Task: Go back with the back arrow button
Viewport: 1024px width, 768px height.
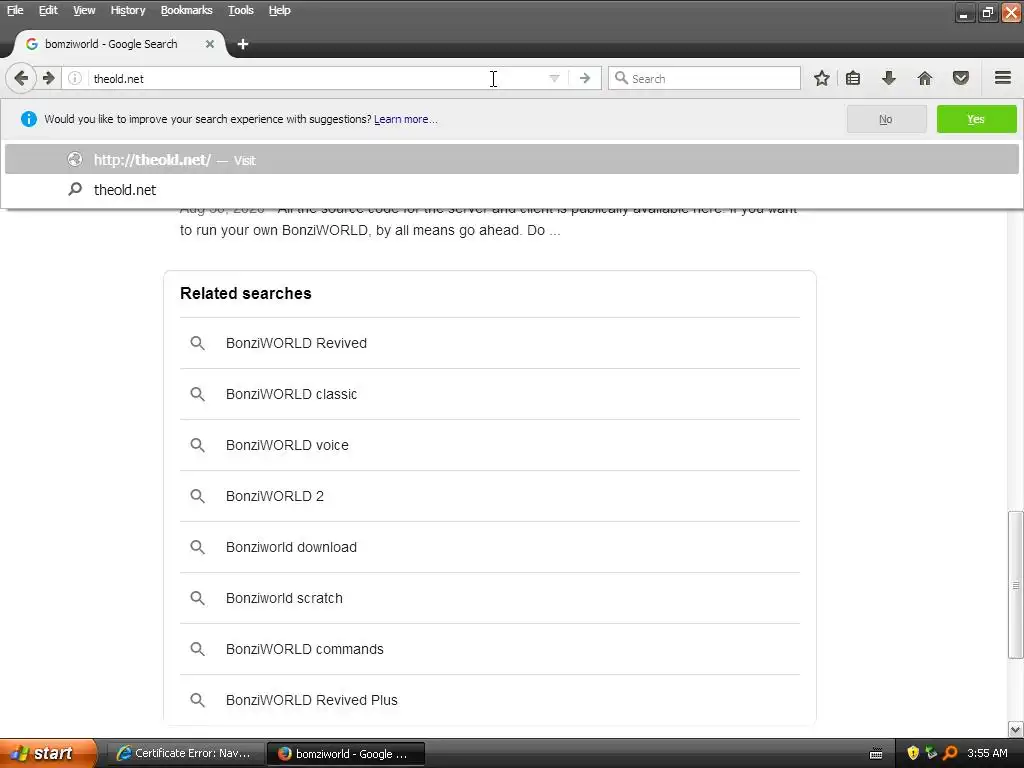Action: click(x=20, y=78)
